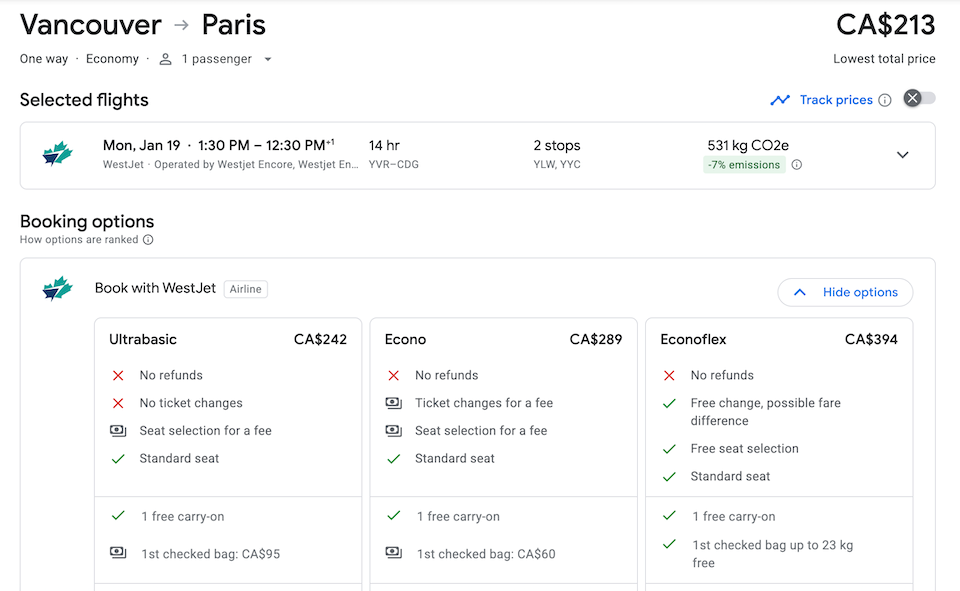Click the WestJet logo in selected flight
The width and height of the screenshot is (960, 591).
pos(58,155)
